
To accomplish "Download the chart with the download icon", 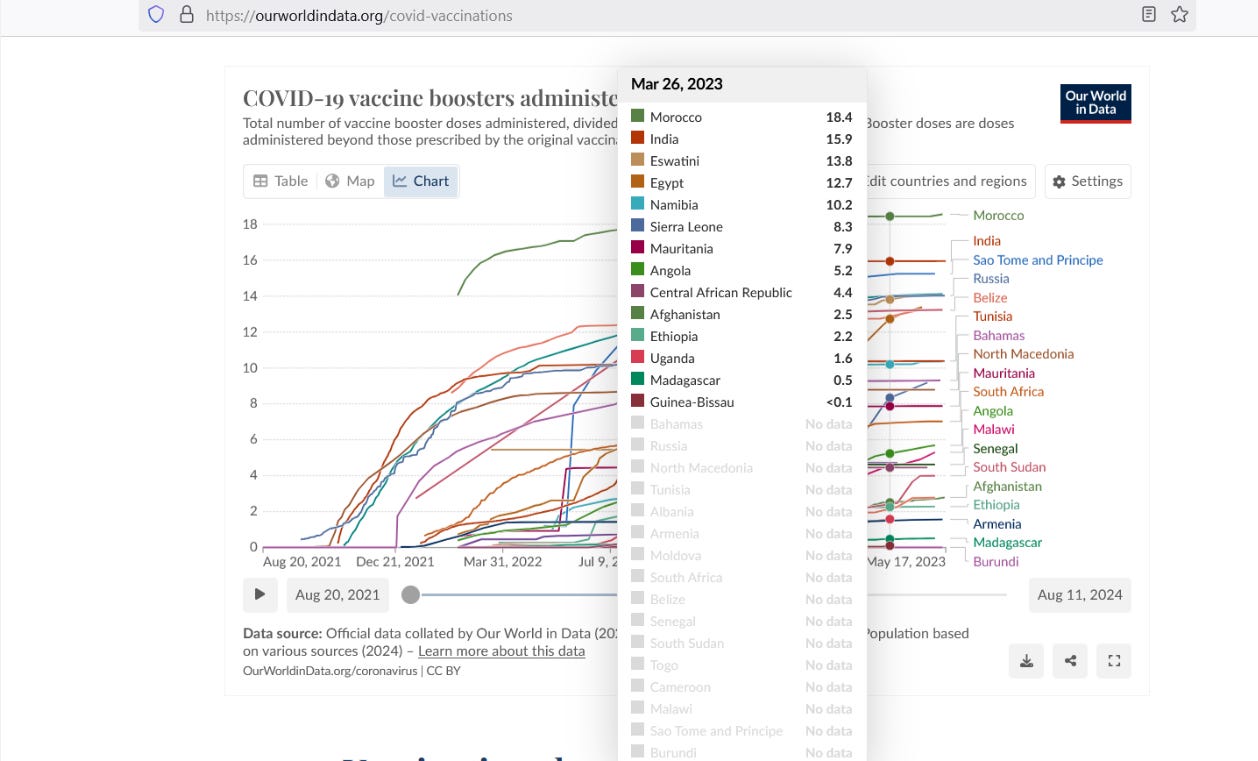I will (x=1027, y=660).
